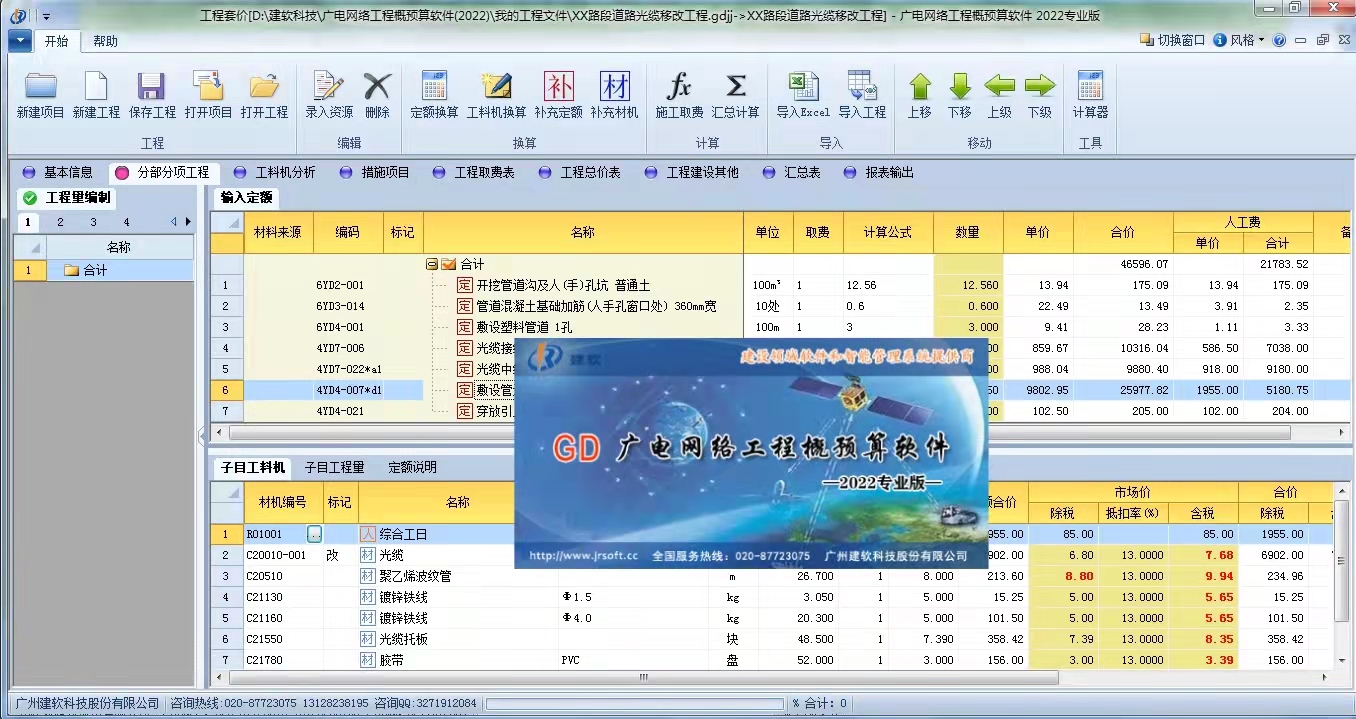1356x719 pixels.
Task: Collapse the 合计 tree node in quota table
Action: pos(431,264)
